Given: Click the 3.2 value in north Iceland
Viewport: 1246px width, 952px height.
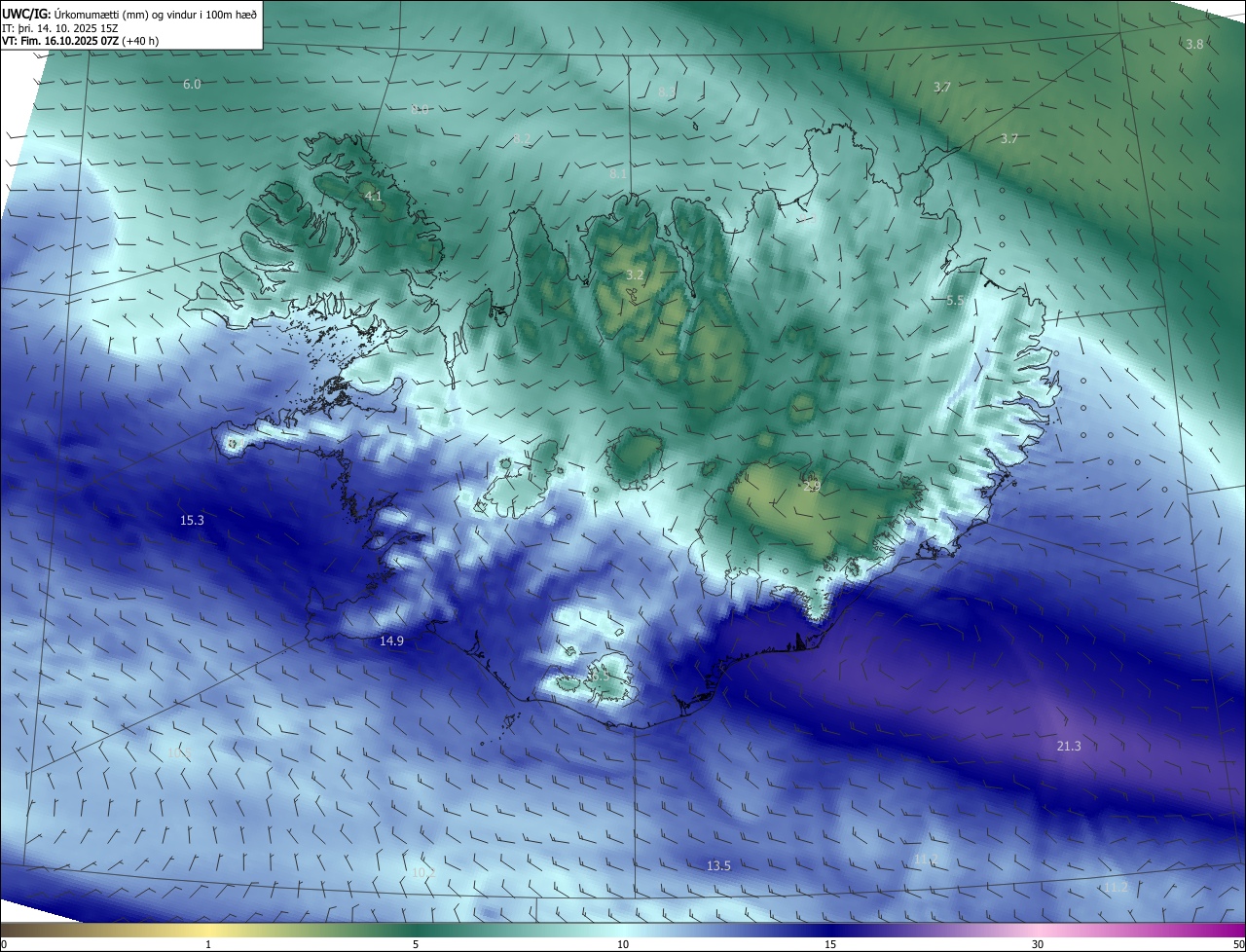Looking at the screenshot, I should click(635, 275).
